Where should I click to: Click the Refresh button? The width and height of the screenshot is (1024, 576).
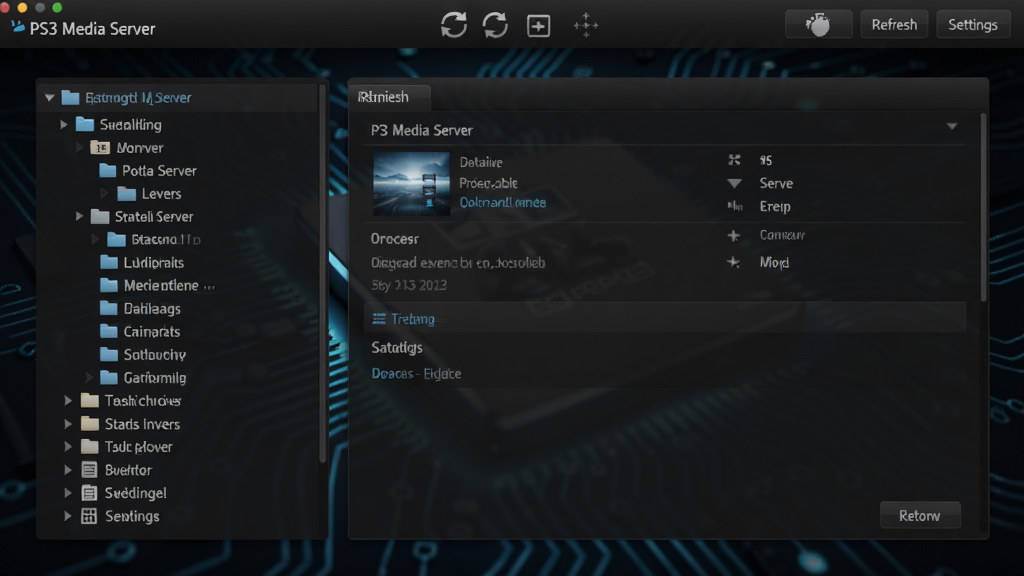point(894,25)
